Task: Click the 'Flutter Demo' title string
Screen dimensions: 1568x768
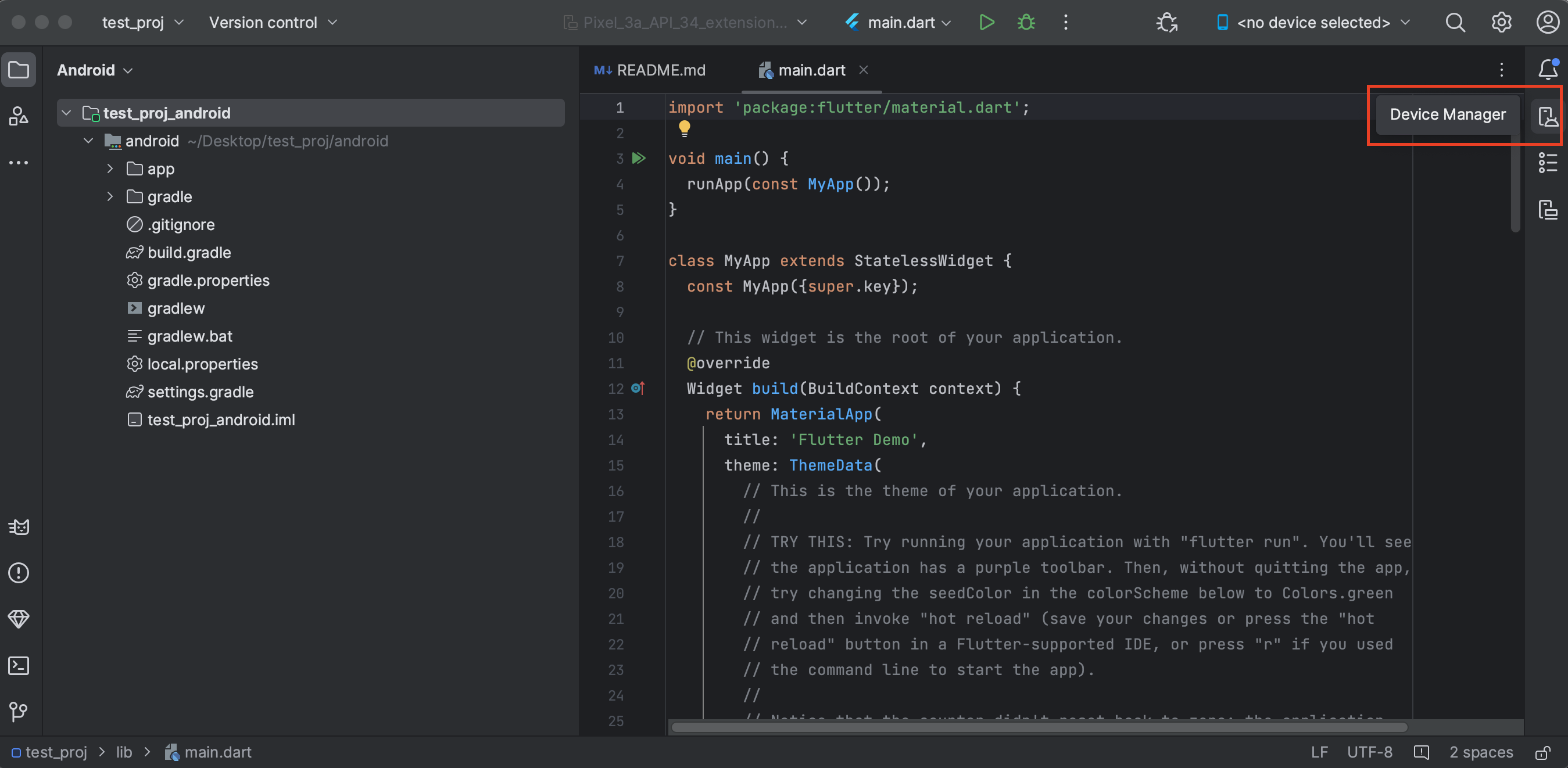Action: (853, 440)
